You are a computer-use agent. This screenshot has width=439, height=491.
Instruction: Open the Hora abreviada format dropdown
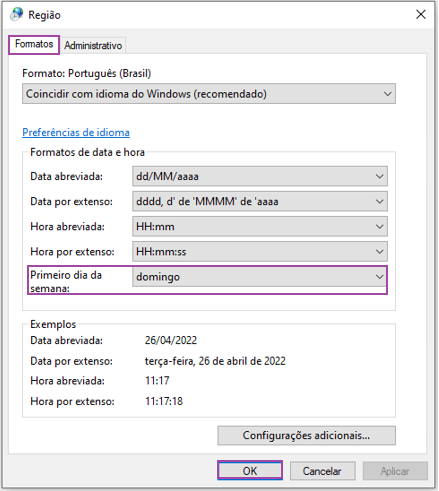260,227
